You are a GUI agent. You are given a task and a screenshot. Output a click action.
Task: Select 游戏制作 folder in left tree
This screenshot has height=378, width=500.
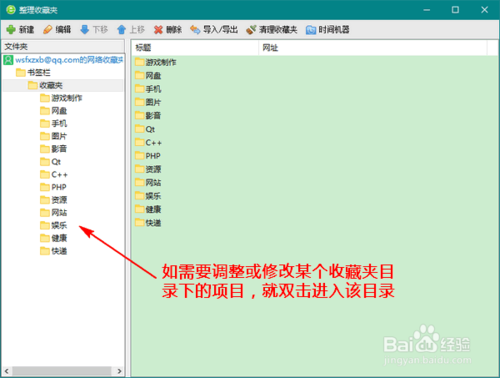pyautogui.click(x=61, y=98)
